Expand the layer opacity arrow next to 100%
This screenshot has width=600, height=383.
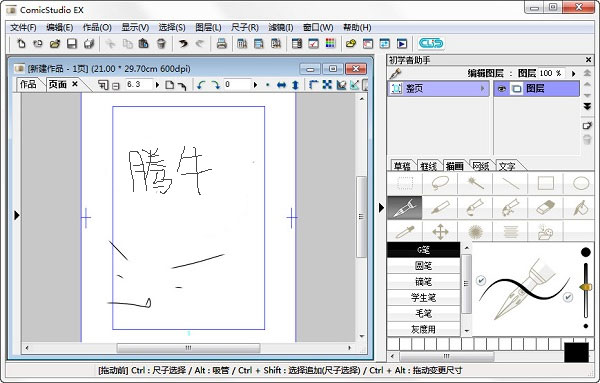[x=573, y=73]
